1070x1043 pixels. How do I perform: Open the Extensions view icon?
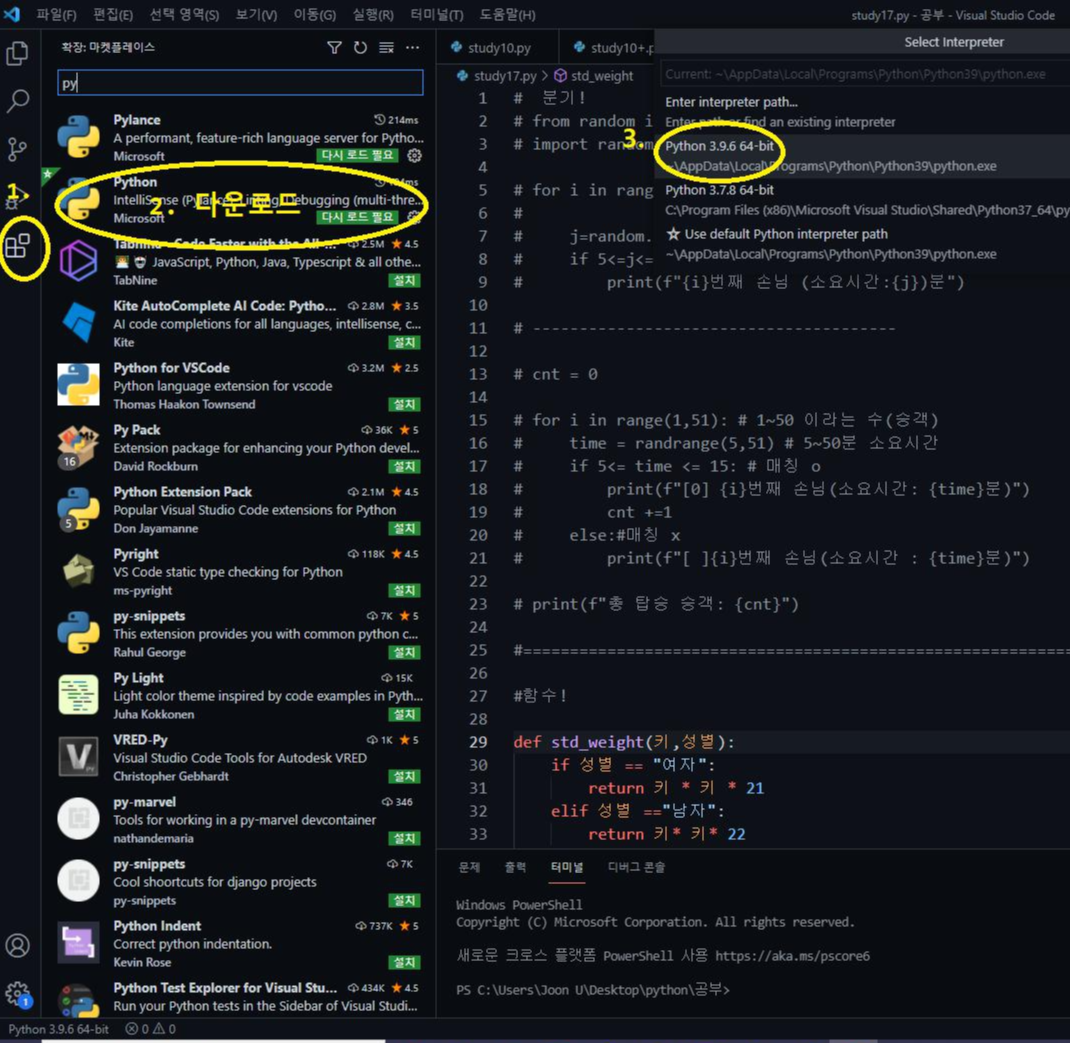18,246
